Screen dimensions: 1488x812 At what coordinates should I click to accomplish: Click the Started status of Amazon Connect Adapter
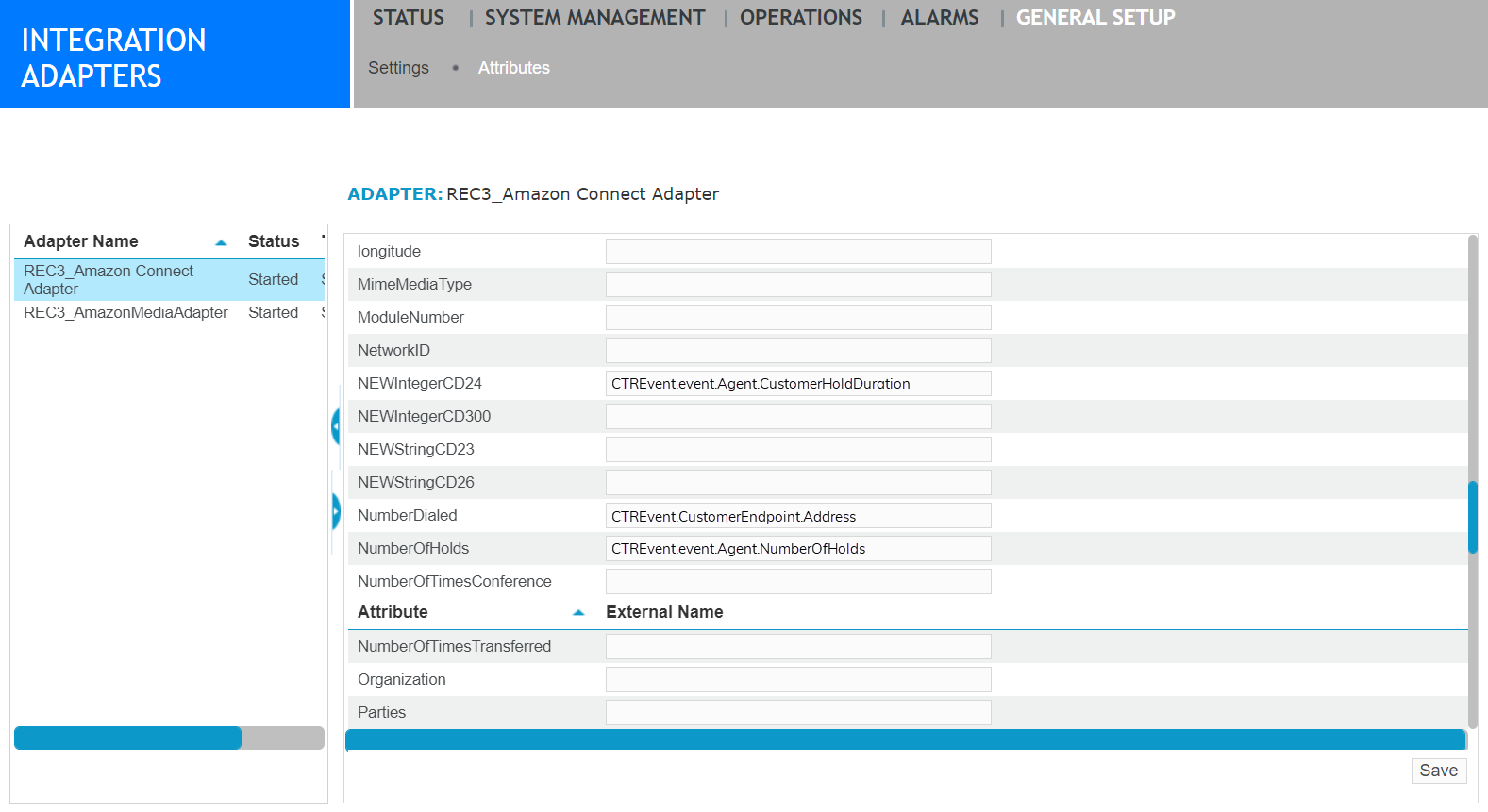[273, 279]
